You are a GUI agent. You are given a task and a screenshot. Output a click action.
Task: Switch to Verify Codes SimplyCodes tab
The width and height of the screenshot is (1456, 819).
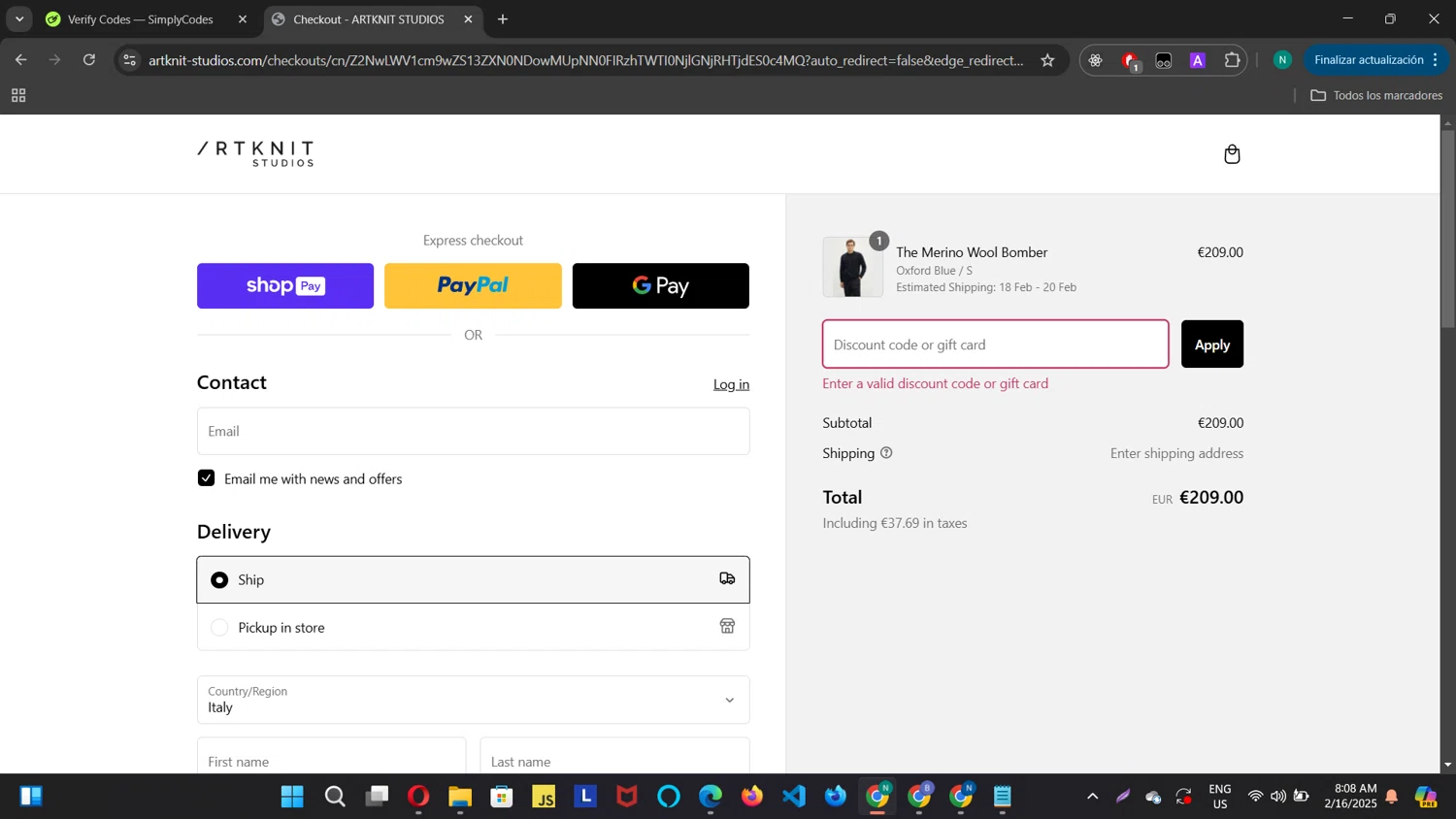click(x=141, y=19)
